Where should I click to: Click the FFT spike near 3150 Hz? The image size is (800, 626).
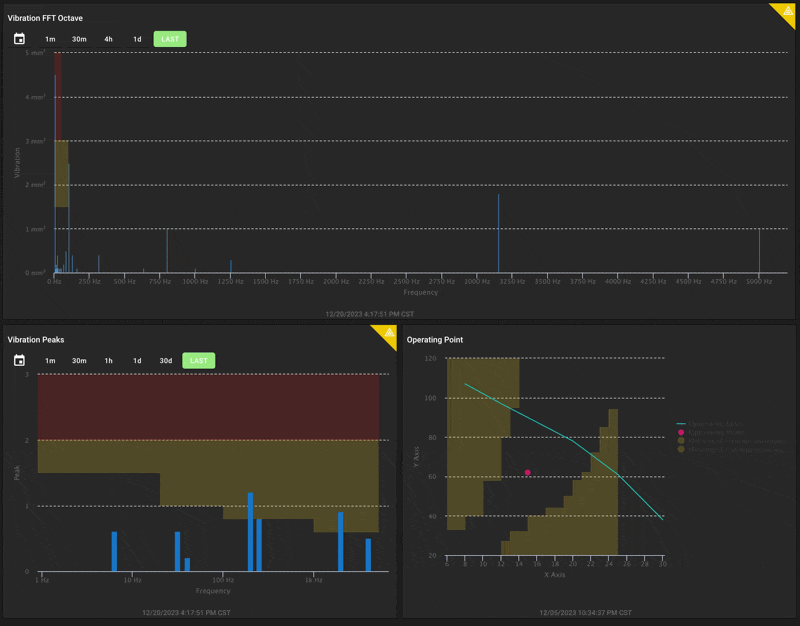pos(498,233)
